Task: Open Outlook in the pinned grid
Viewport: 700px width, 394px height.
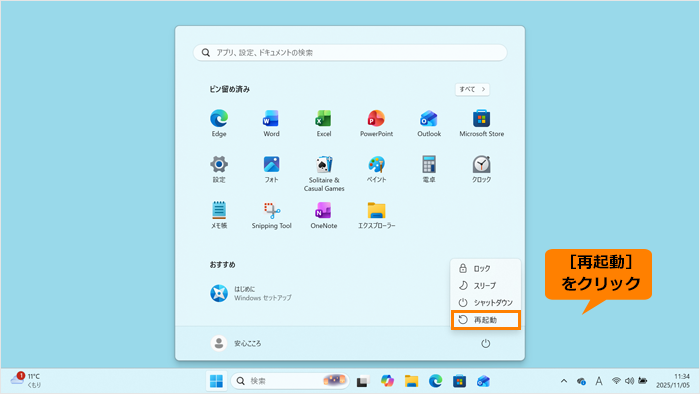Action: pyautogui.click(x=429, y=124)
